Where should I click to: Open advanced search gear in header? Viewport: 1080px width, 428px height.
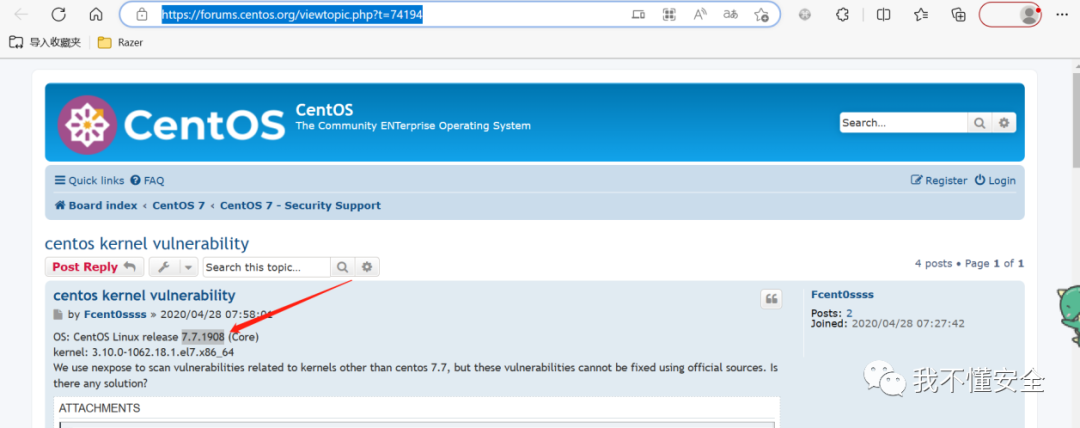1004,123
